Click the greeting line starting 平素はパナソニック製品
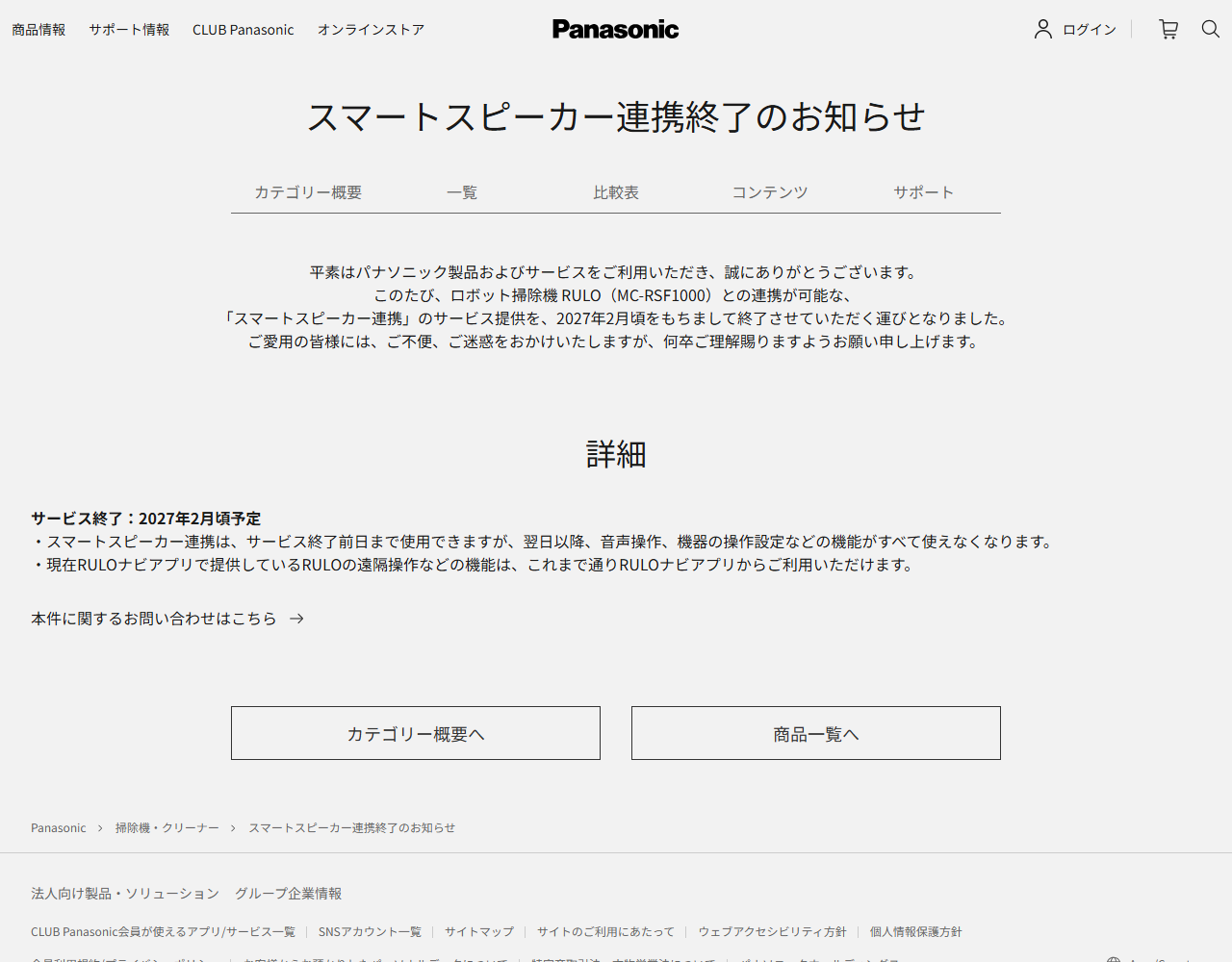1232x962 pixels. coord(616,272)
